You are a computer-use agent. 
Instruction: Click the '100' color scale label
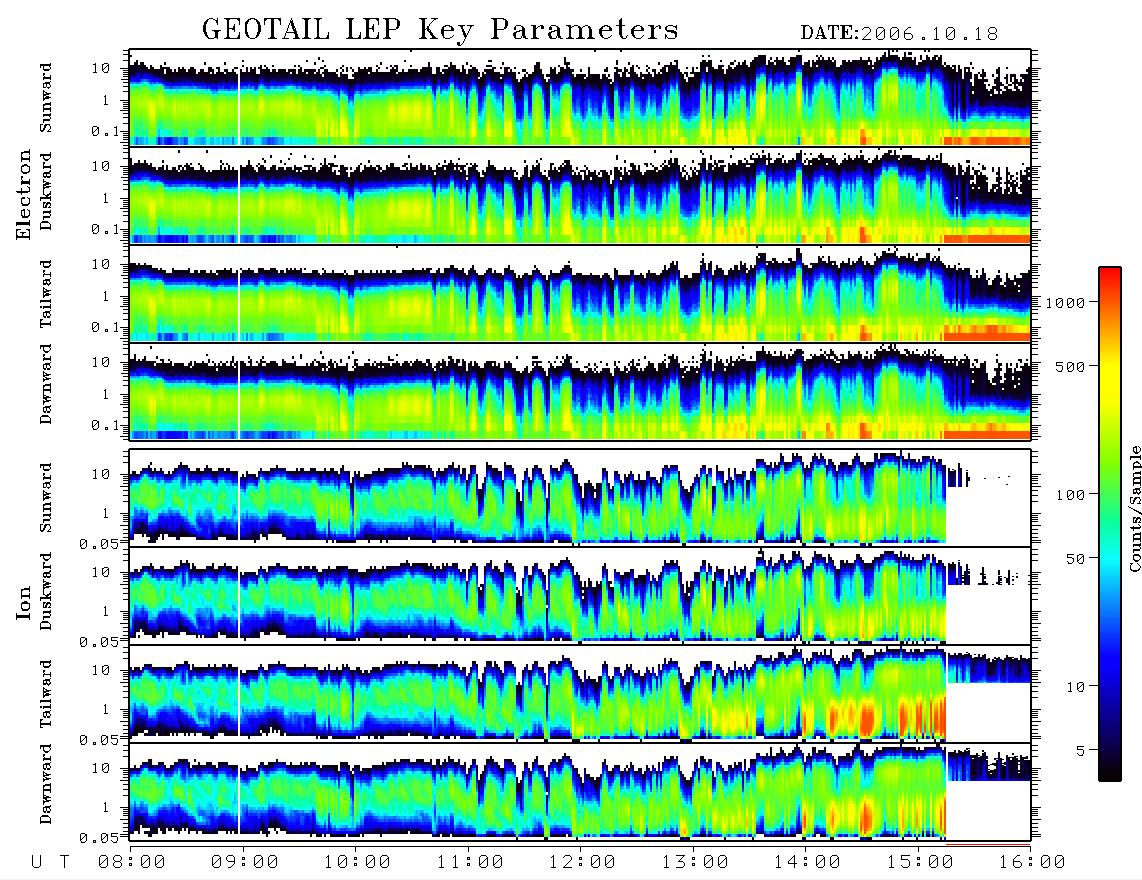(x=1071, y=495)
